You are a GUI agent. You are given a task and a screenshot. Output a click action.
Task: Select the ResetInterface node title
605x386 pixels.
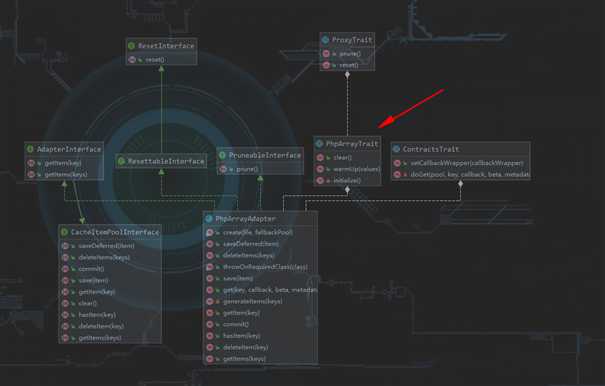166,46
